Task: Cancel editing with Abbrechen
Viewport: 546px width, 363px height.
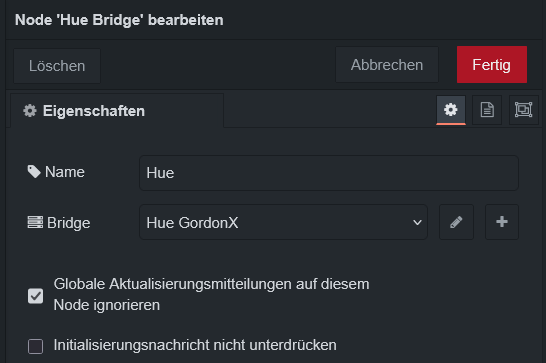Action: coord(387,65)
